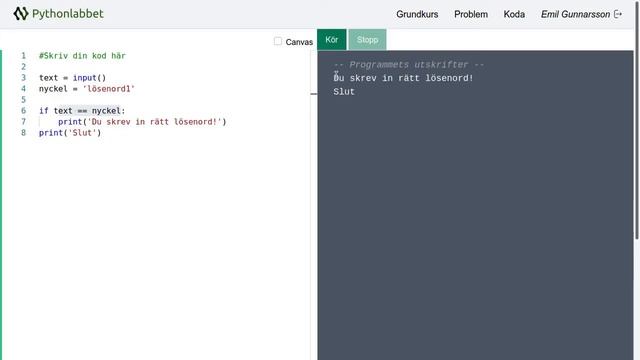Screen dimensions: 640x360
Task: Click line number 2 in the gutter
Action: point(23,67)
